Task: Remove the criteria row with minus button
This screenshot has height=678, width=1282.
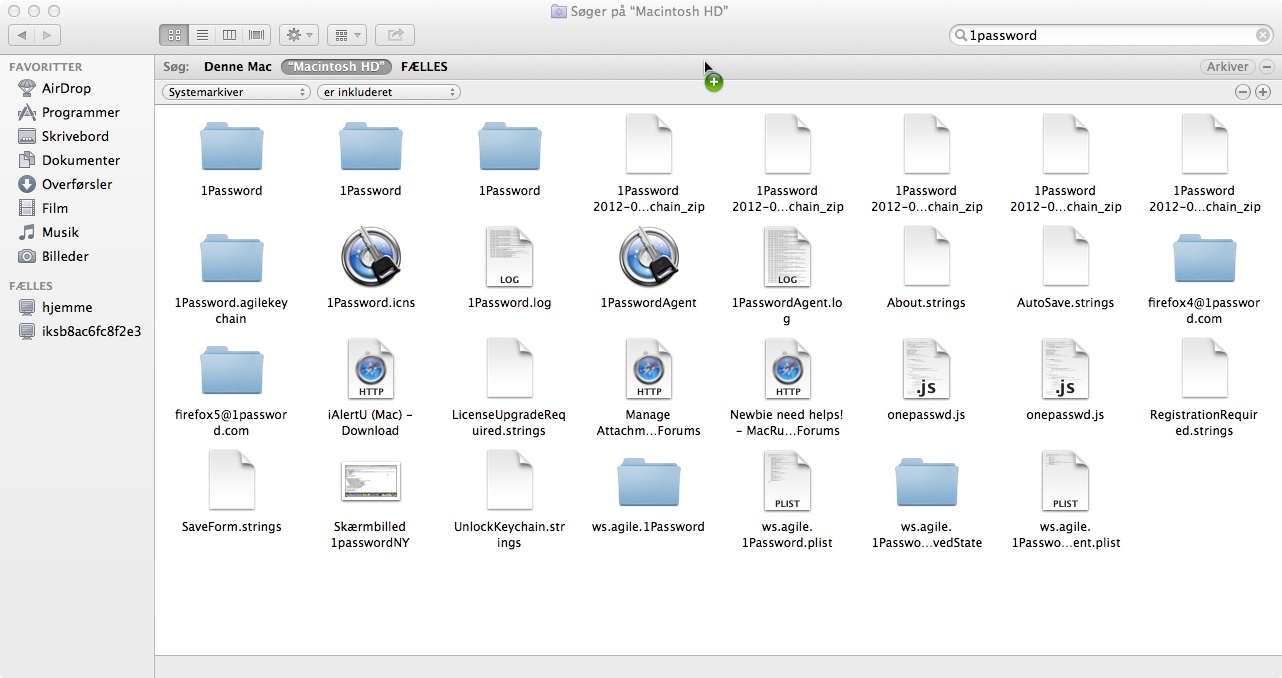Action: (1243, 92)
